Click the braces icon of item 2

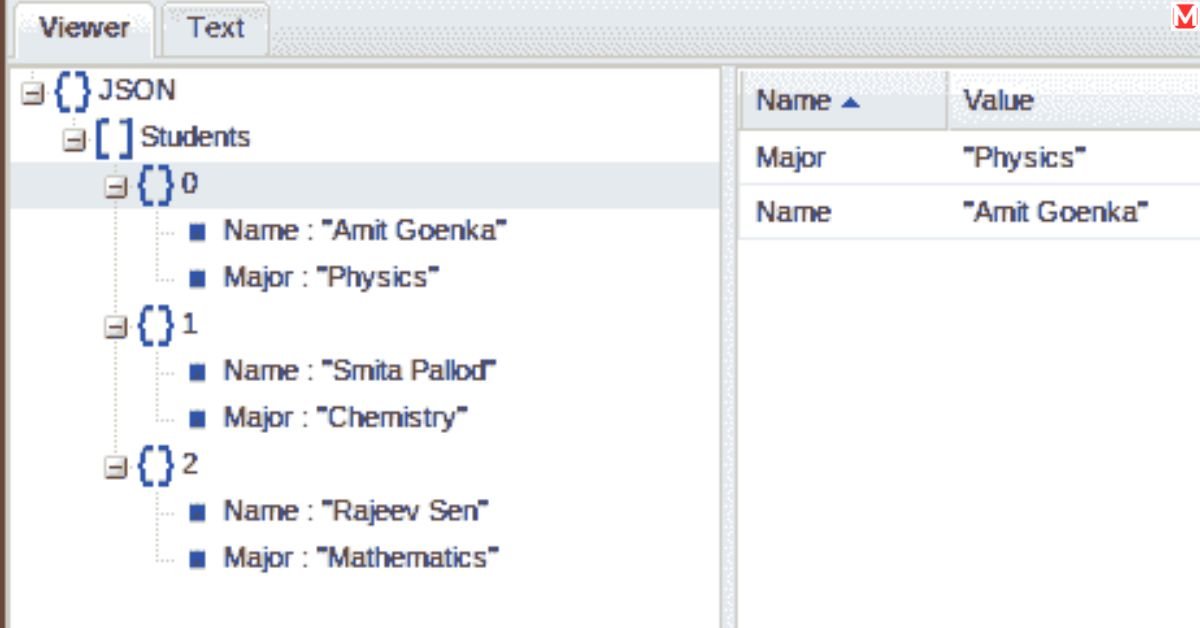(156, 465)
